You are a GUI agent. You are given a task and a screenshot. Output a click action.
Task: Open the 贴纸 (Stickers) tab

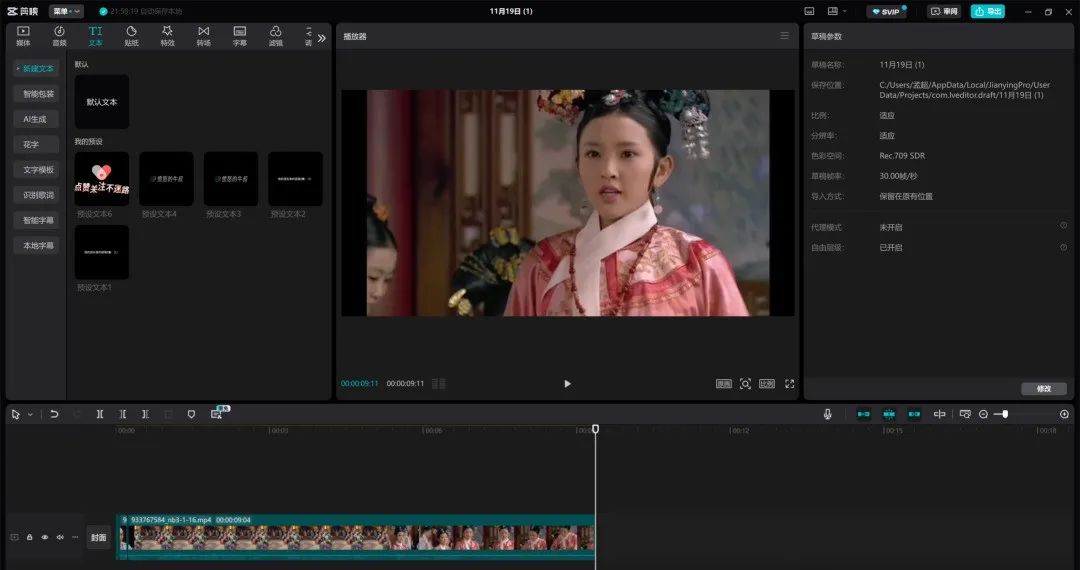[131, 36]
